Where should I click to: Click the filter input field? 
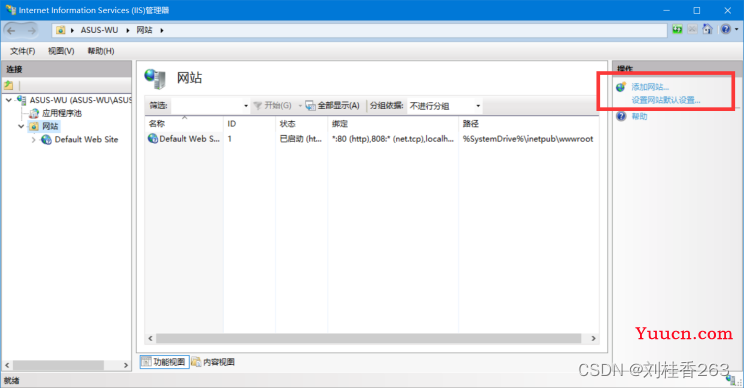click(206, 105)
